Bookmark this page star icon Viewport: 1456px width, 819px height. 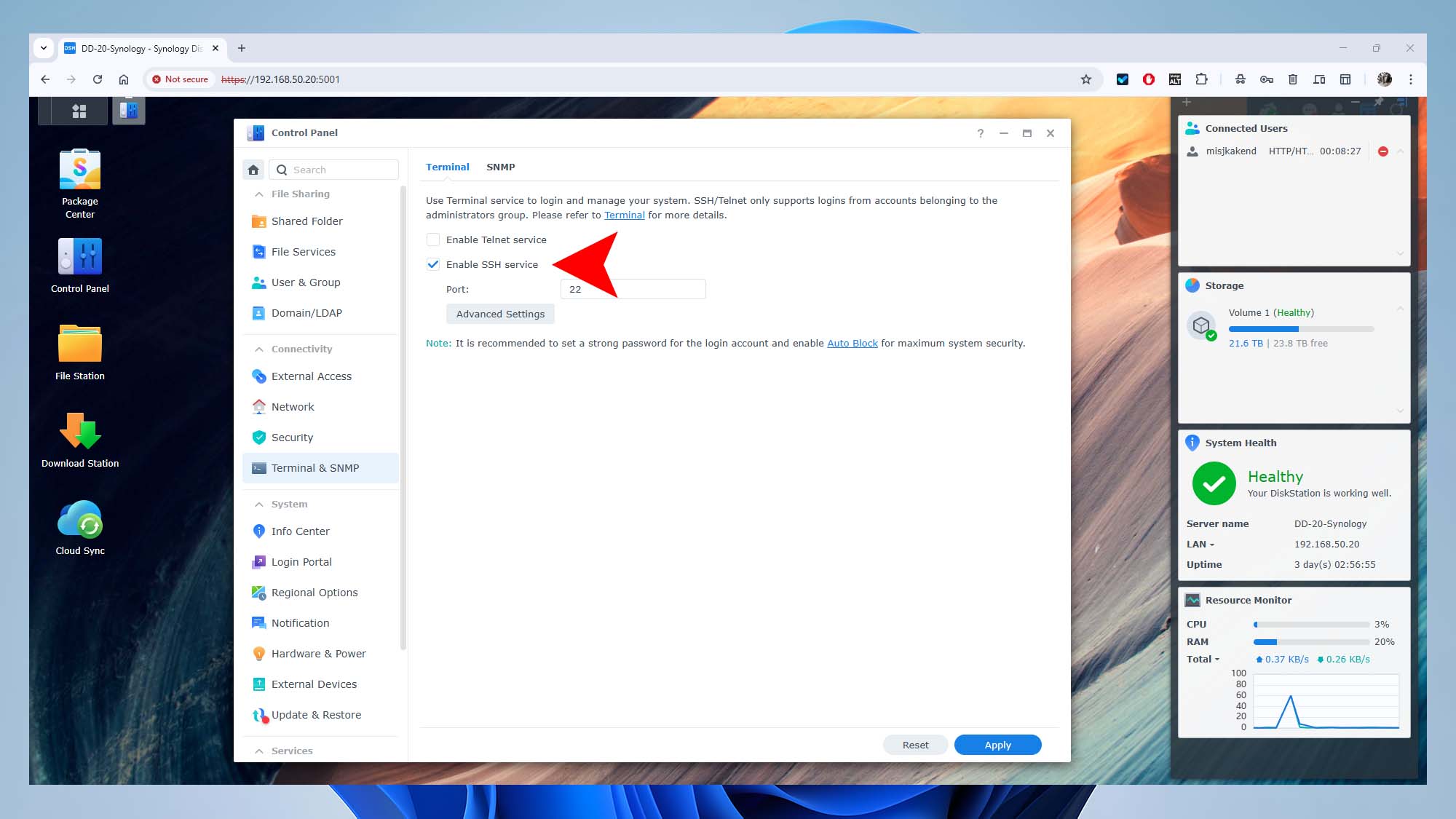pos(1086,79)
